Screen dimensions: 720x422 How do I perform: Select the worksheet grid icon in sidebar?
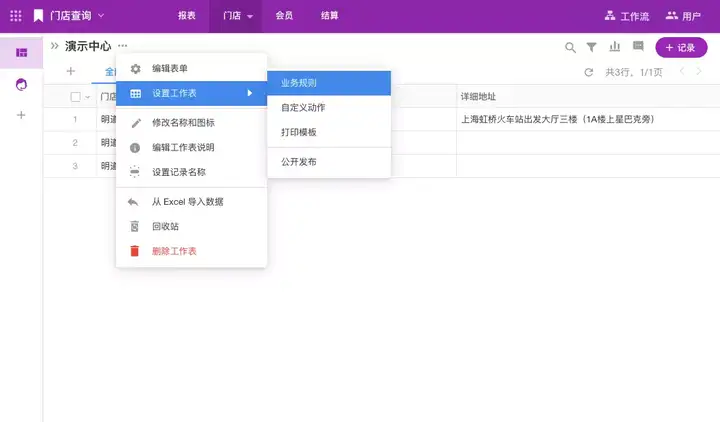[x=22, y=53]
